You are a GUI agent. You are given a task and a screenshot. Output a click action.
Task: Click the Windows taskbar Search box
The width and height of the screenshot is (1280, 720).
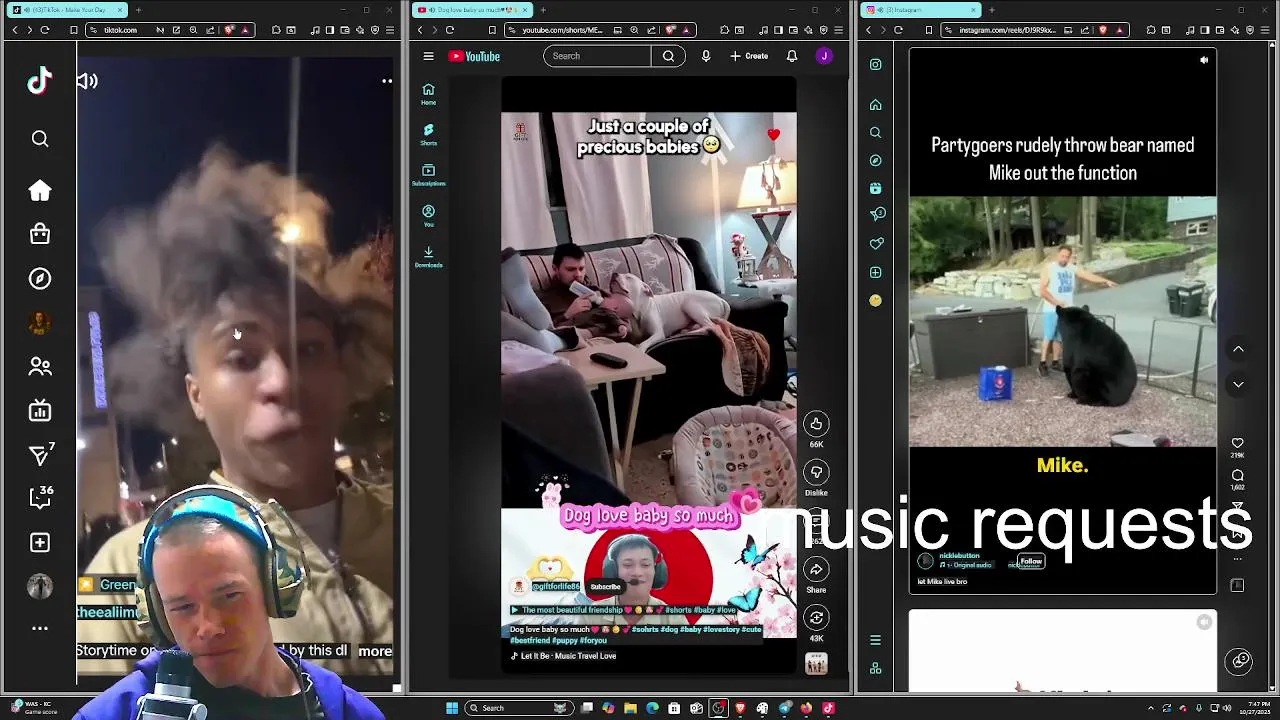520,708
